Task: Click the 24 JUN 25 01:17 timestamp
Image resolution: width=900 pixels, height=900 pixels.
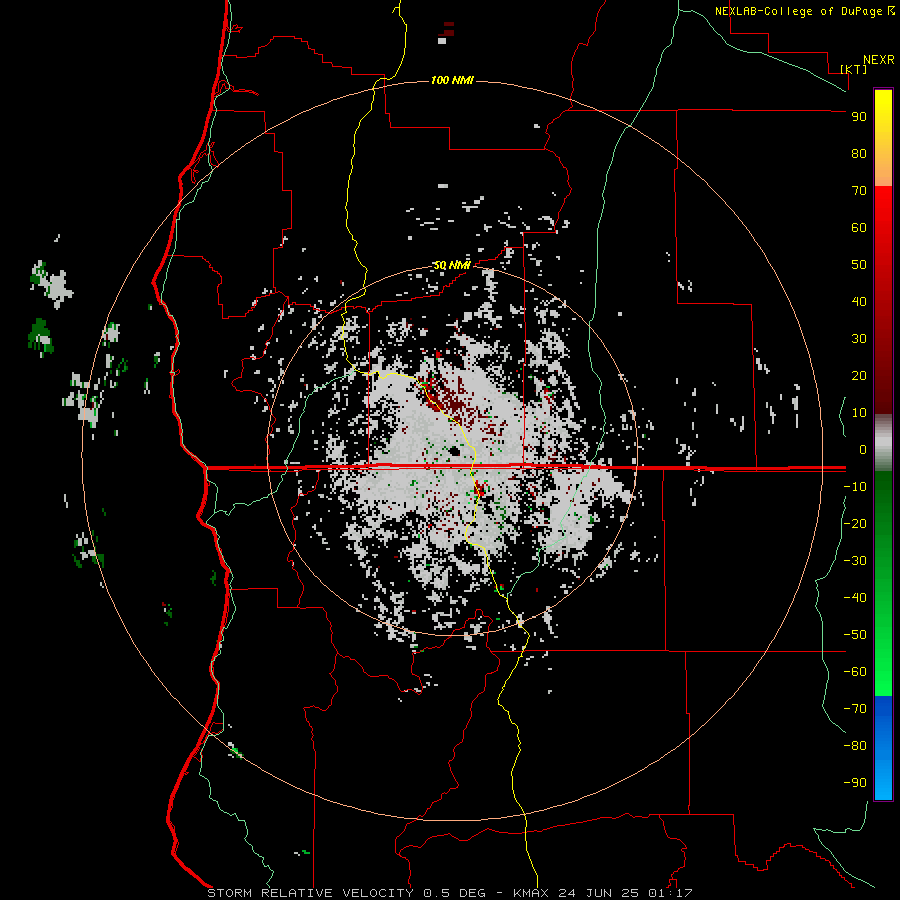Action: pos(626,893)
